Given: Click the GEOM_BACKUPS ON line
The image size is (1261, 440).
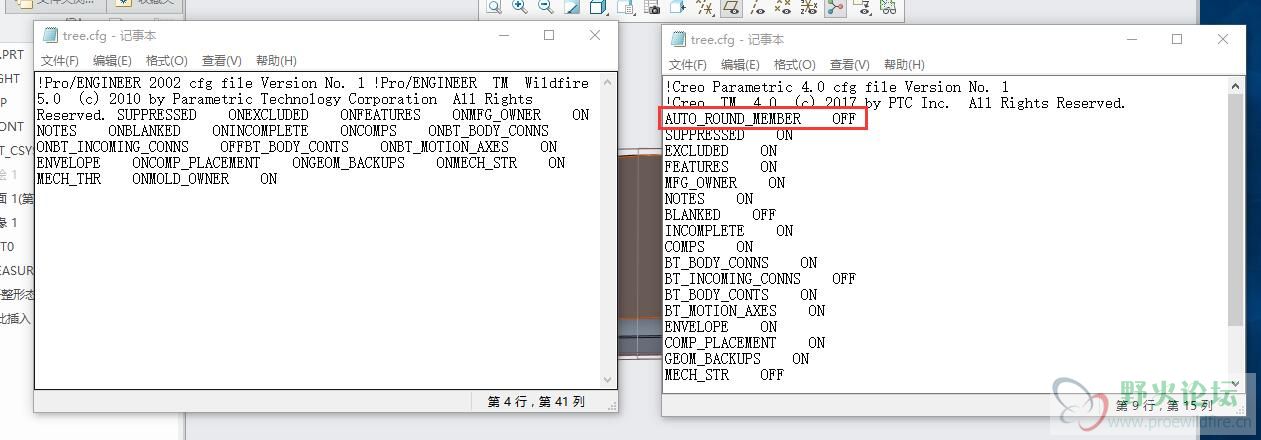Looking at the screenshot, I should pos(736,359).
